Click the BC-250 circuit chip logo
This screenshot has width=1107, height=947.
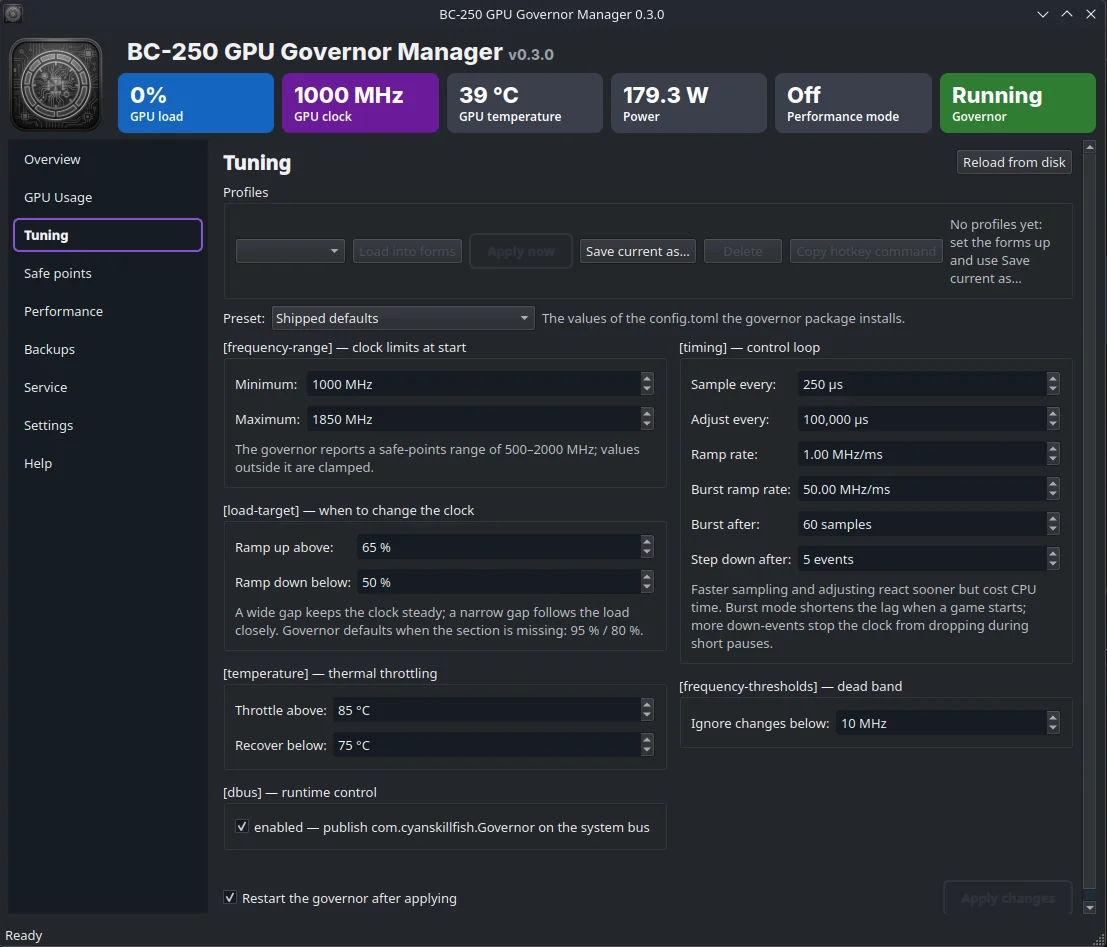tap(56, 85)
